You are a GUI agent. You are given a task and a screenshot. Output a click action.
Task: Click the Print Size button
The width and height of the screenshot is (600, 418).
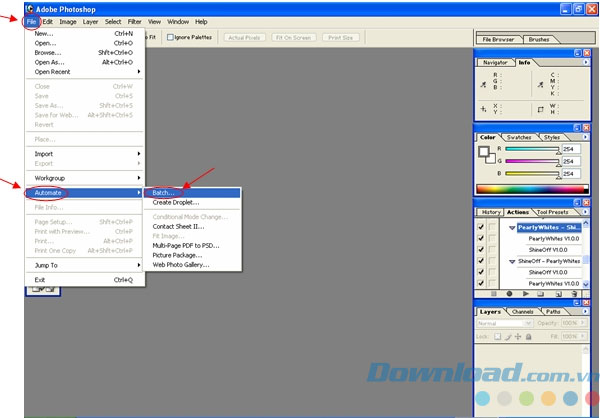point(341,38)
